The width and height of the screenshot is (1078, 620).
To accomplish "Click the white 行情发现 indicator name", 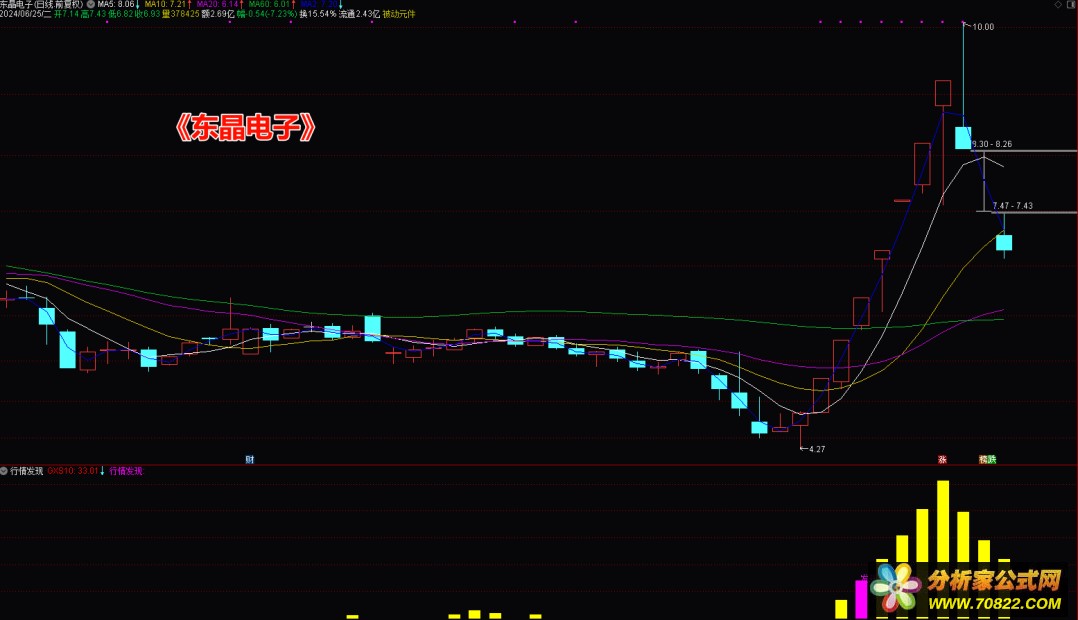I will click(27, 471).
